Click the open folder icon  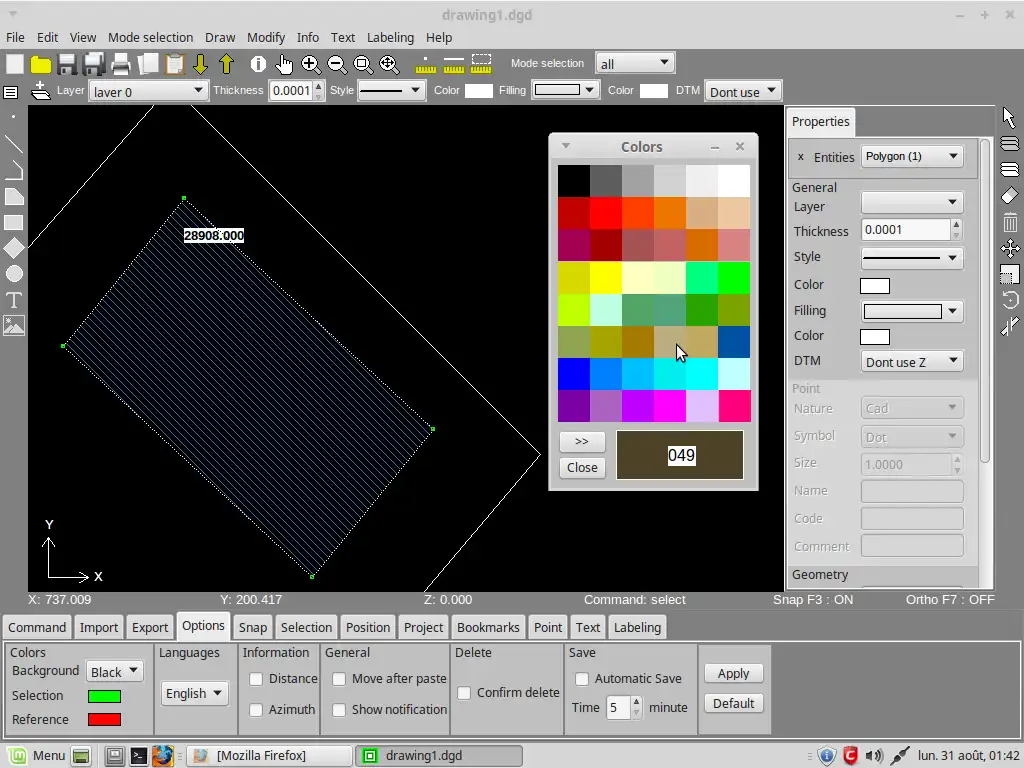pos(41,64)
